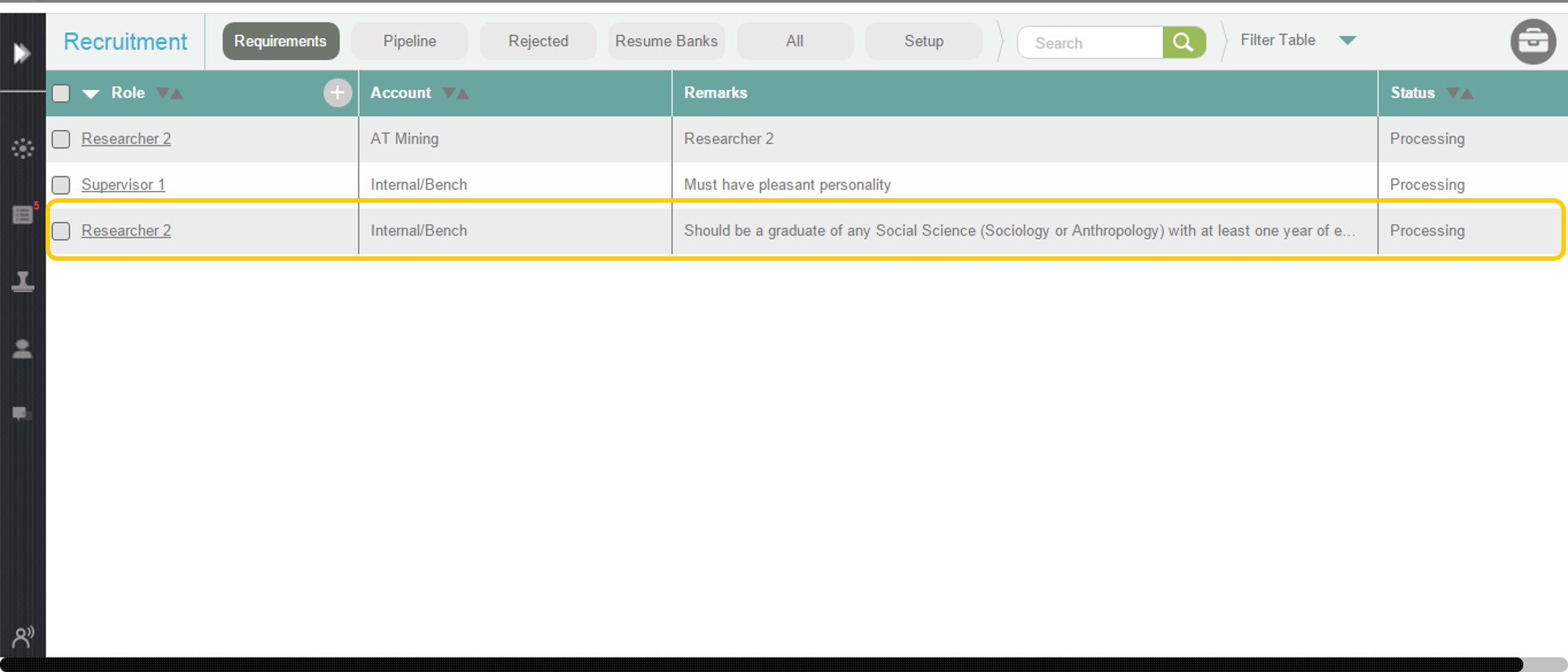
Task: Click the "Must have pleasant personality" remark
Action: point(787,184)
